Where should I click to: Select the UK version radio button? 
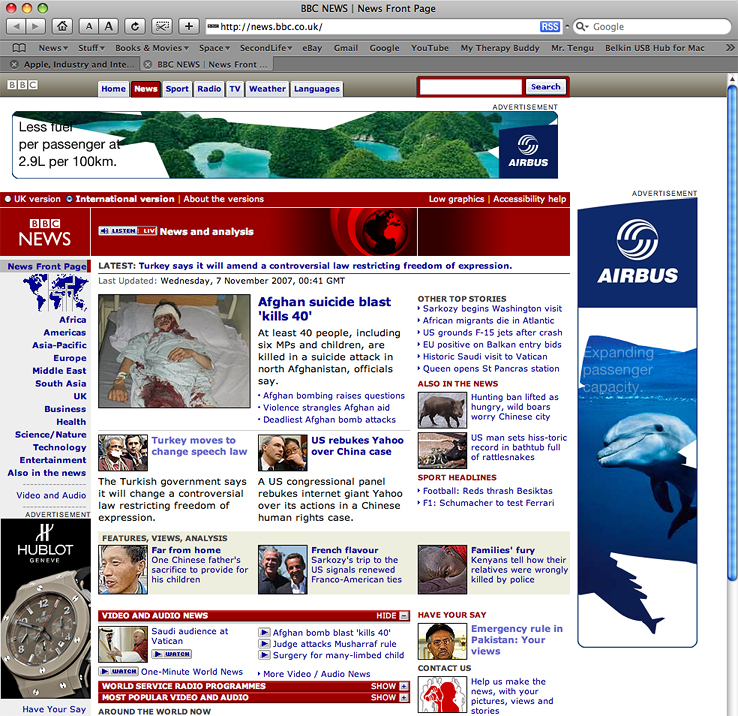pos(8,199)
